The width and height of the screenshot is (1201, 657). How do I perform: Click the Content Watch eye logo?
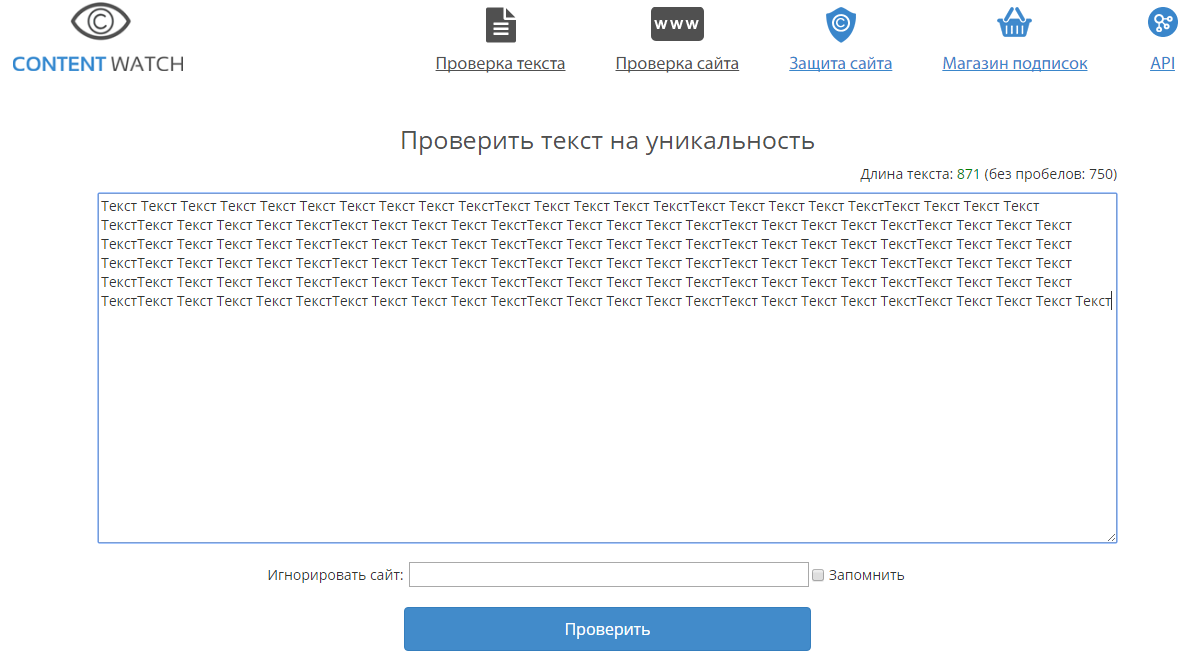click(101, 22)
